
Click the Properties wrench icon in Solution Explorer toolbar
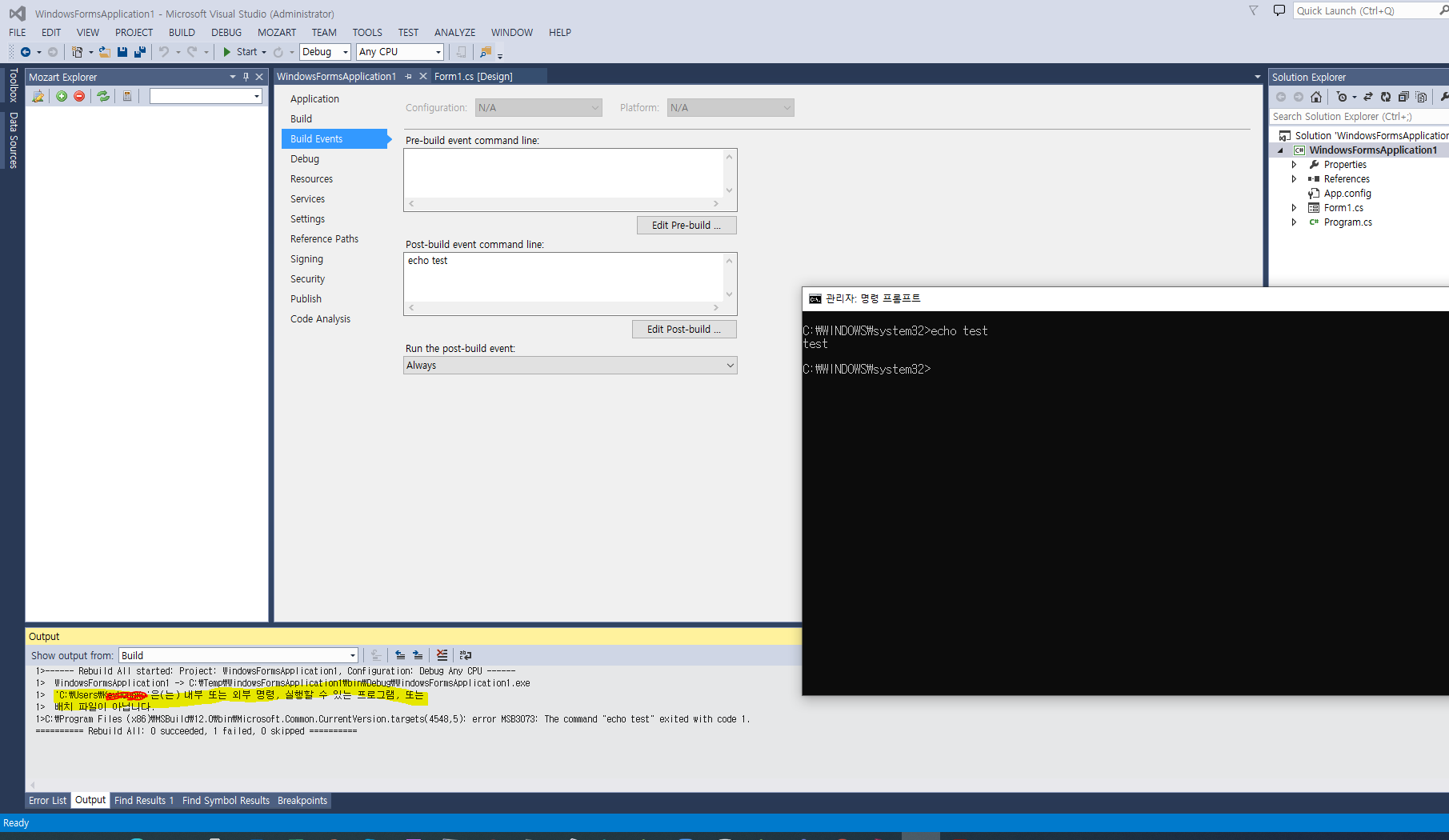click(1443, 97)
